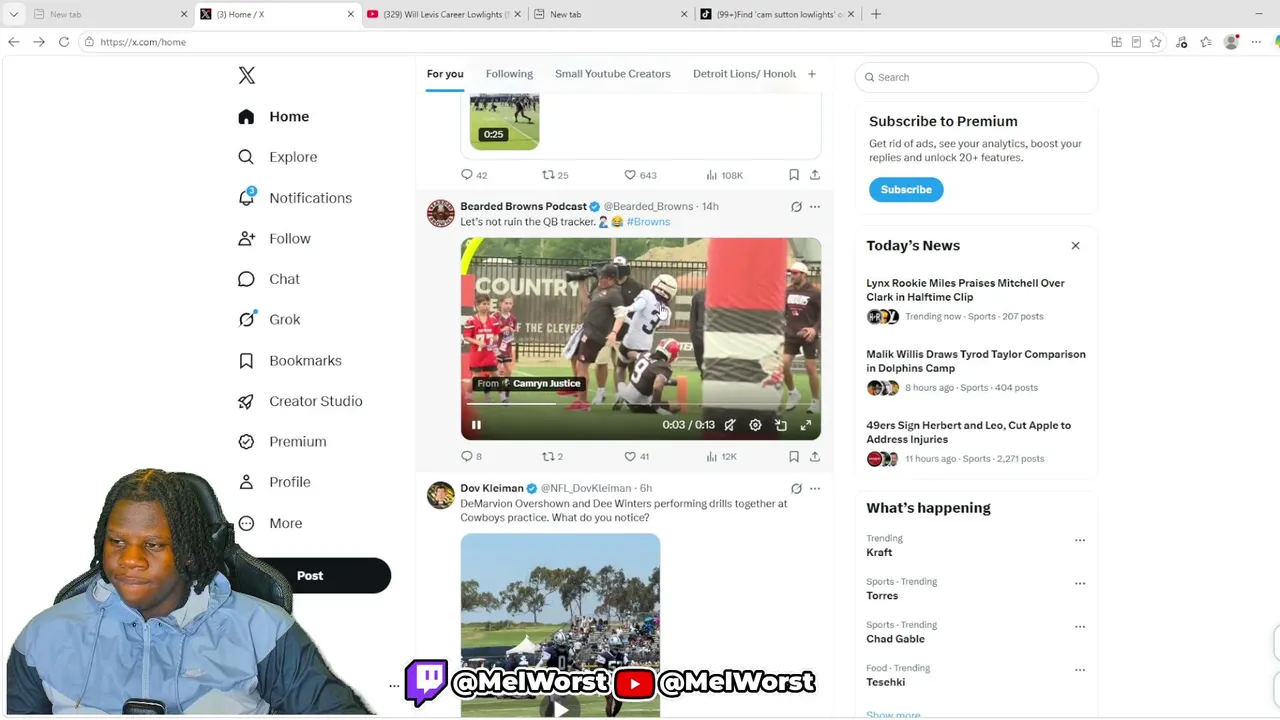This screenshot has height=720, width=1280.
Task: Open a new browser tab
Action: (876, 14)
